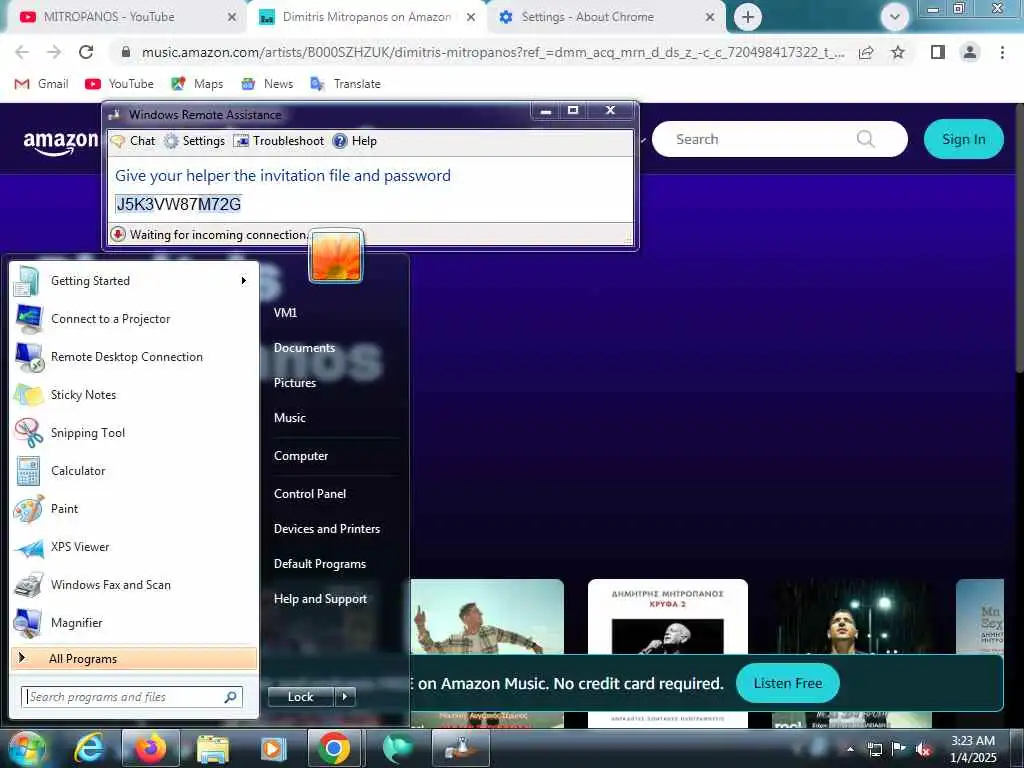The image size is (1024, 768).
Task: Click Amazon Music search magnifier
Action: click(865, 138)
